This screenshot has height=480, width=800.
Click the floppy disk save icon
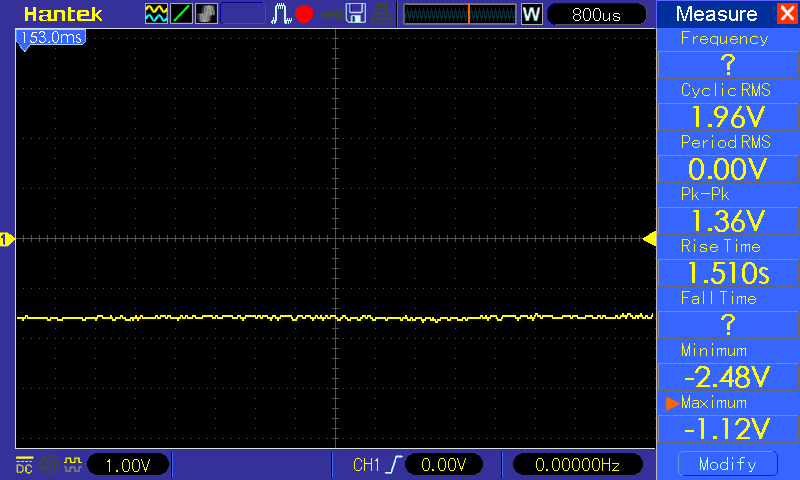tap(356, 14)
